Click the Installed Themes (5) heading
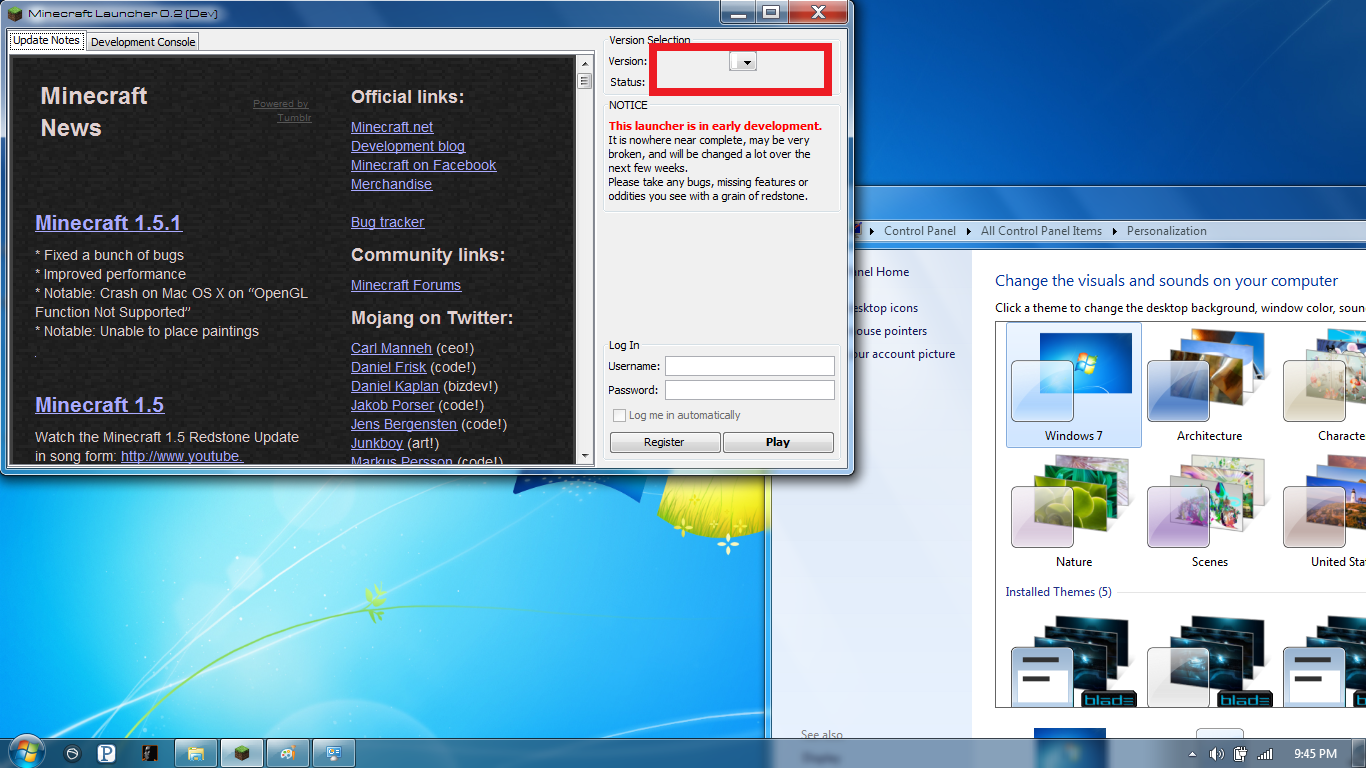This screenshot has height=768, width=1366. [x=1058, y=592]
